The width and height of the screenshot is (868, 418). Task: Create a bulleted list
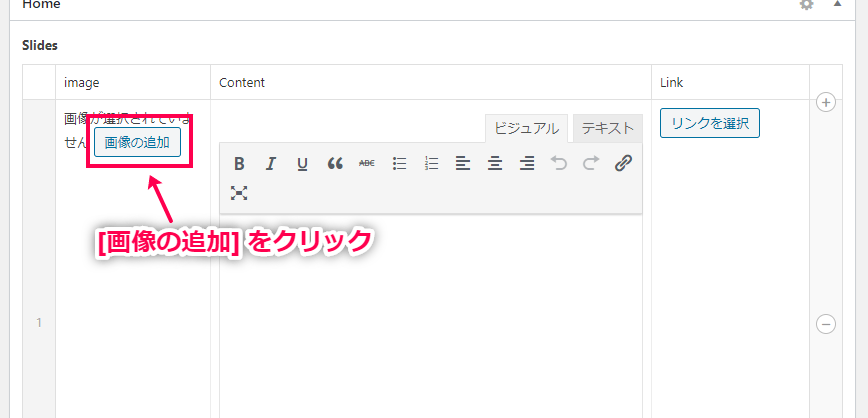coord(399,163)
